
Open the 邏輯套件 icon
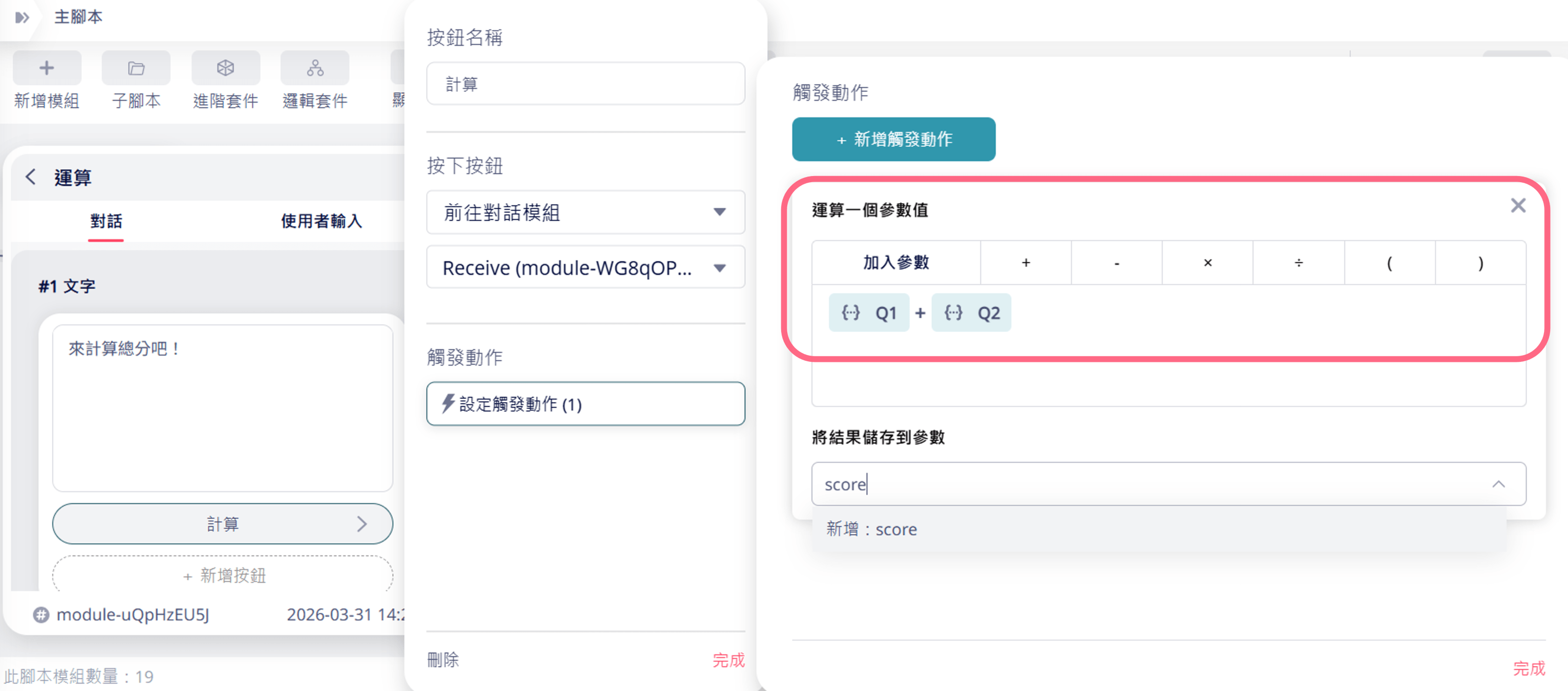click(315, 68)
